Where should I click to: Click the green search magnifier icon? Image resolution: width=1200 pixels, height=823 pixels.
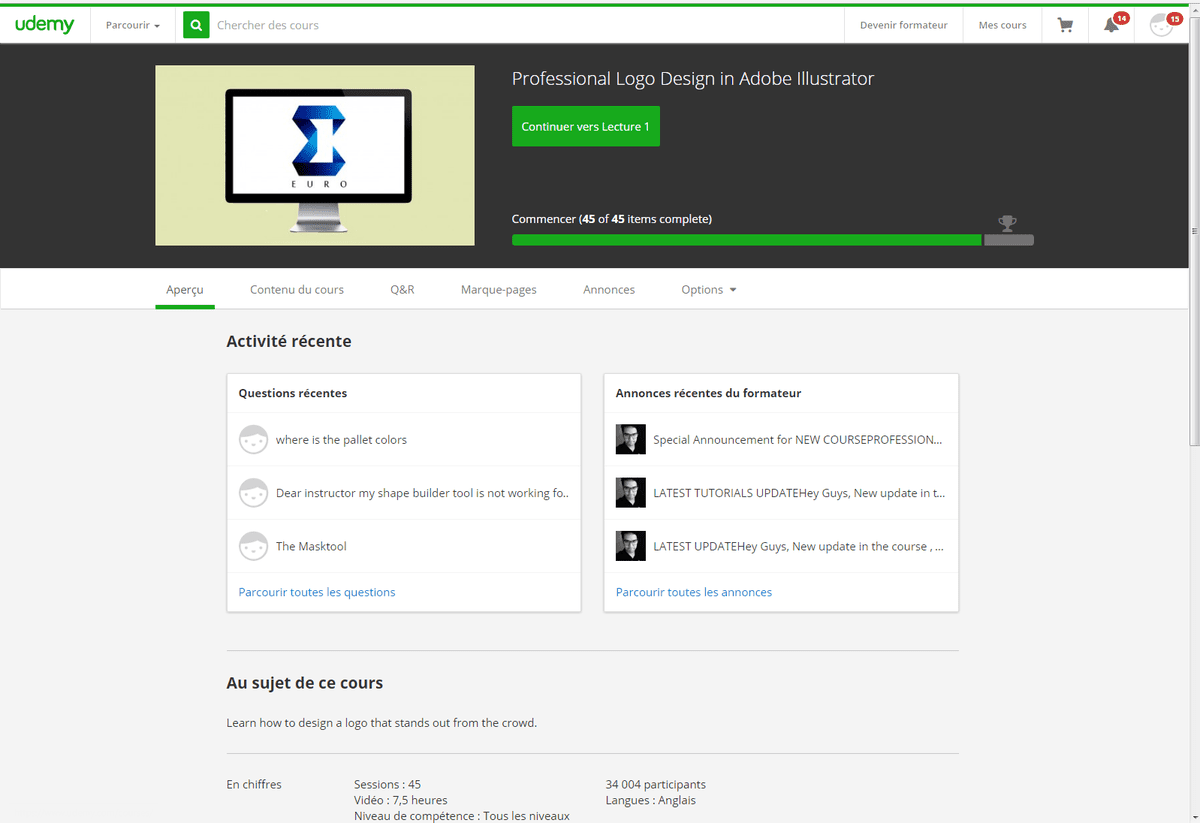pos(196,25)
